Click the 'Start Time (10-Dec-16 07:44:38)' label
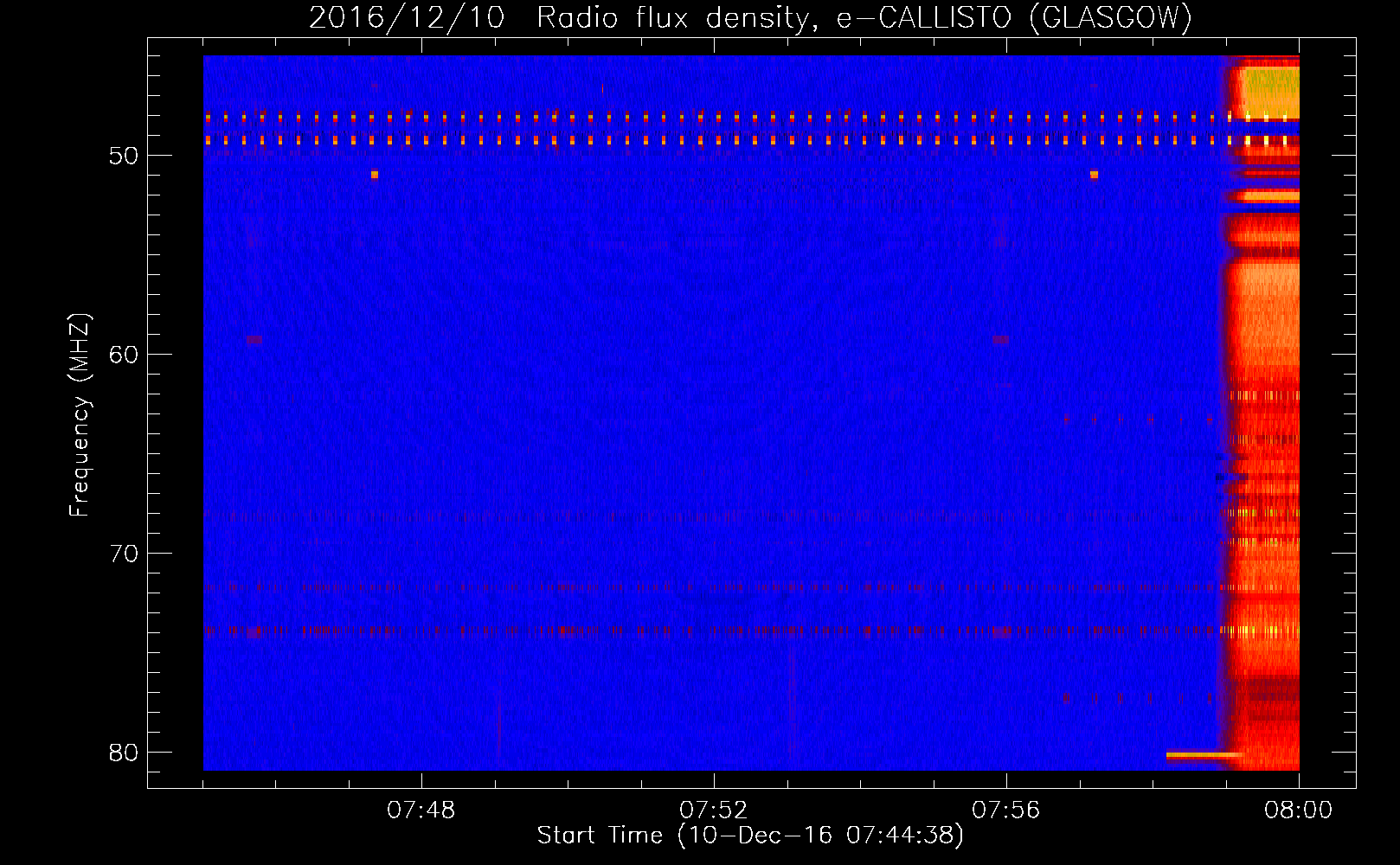This screenshot has width=1400, height=865. click(x=750, y=836)
